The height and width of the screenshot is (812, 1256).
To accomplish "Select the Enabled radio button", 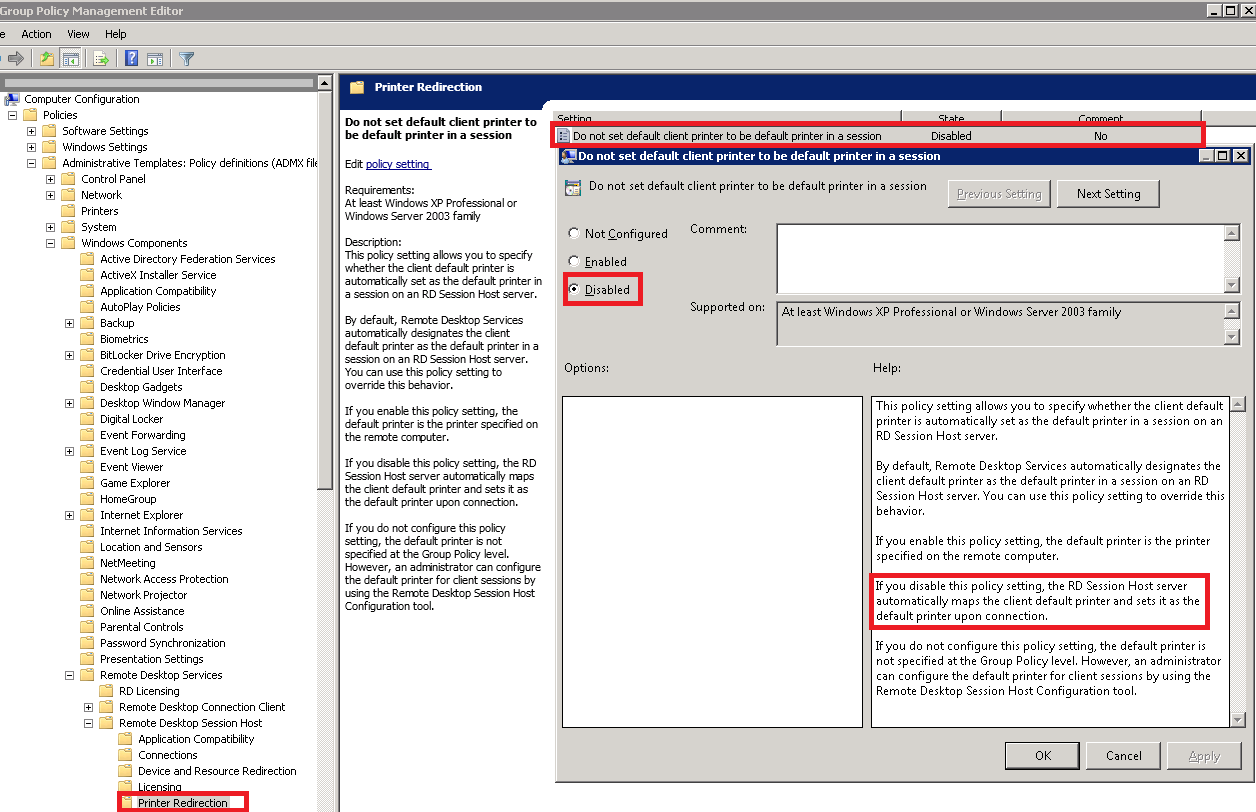I will [x=574, y=262].
